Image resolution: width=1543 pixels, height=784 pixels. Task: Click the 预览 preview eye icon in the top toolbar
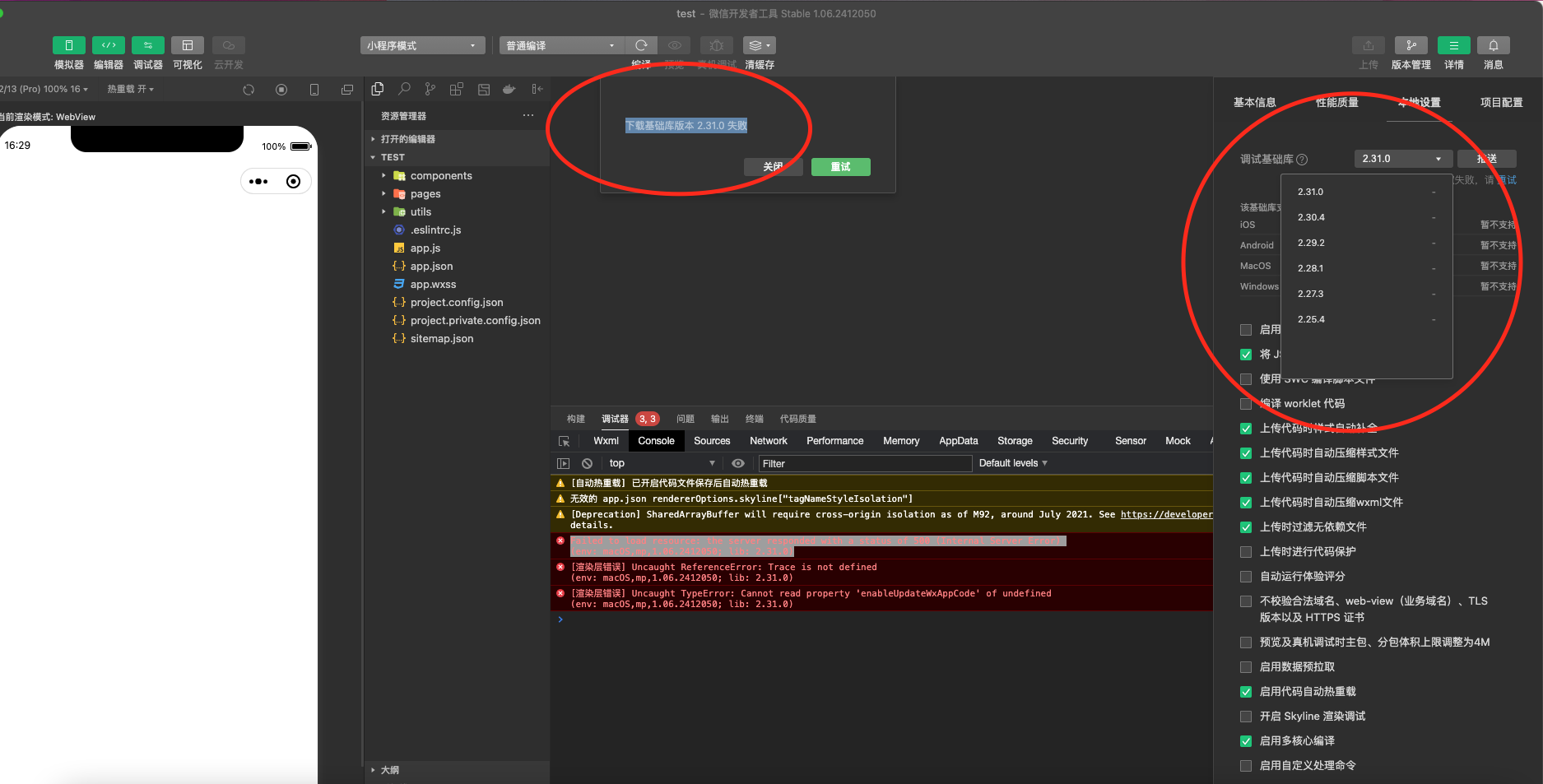pos(675,45)
